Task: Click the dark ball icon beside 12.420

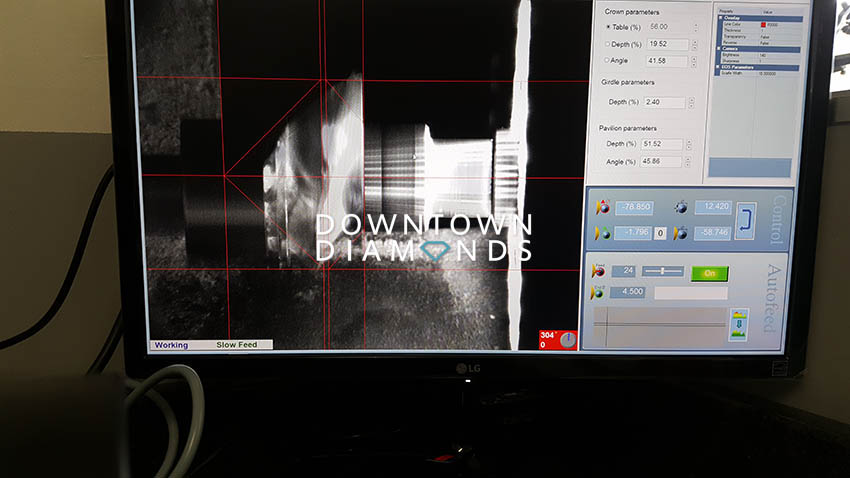Action: pos(681,207)
